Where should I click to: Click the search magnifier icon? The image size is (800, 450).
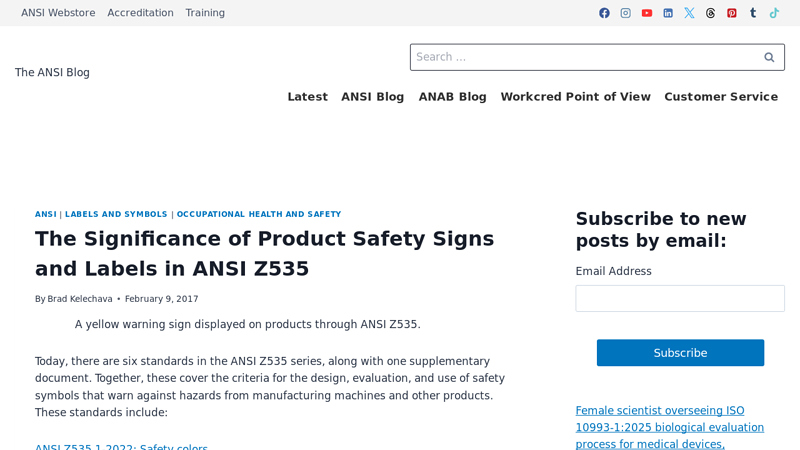point(769,57)
